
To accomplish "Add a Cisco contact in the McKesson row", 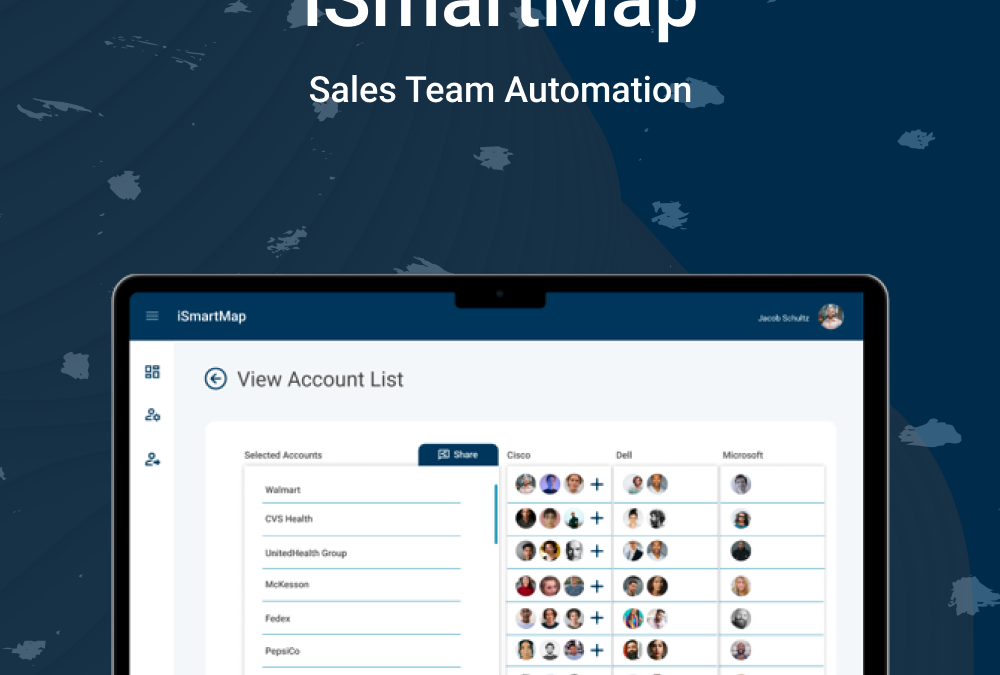I will pos(597,586).
